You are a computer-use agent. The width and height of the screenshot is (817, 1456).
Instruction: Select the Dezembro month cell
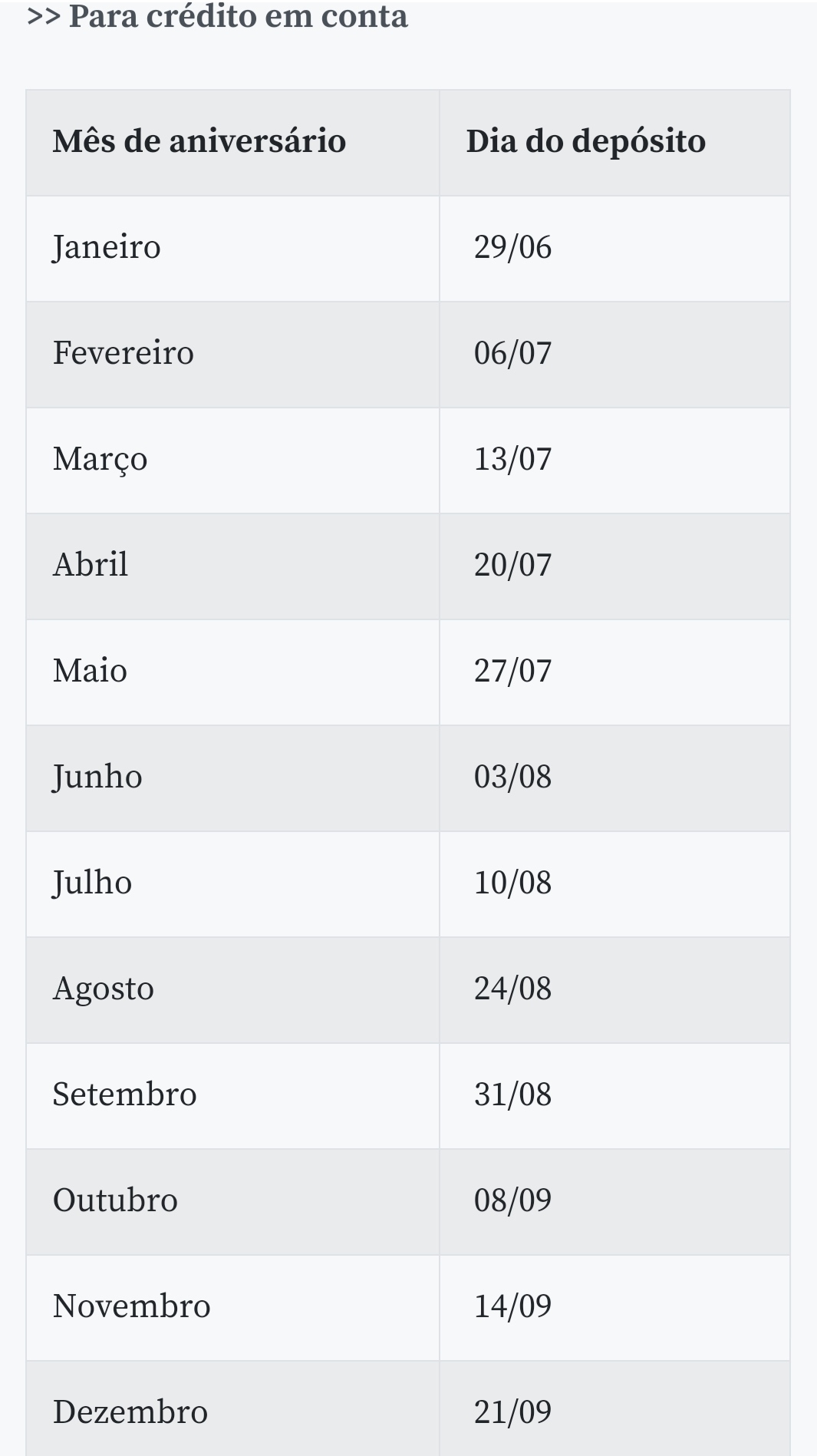[130, 1413]
